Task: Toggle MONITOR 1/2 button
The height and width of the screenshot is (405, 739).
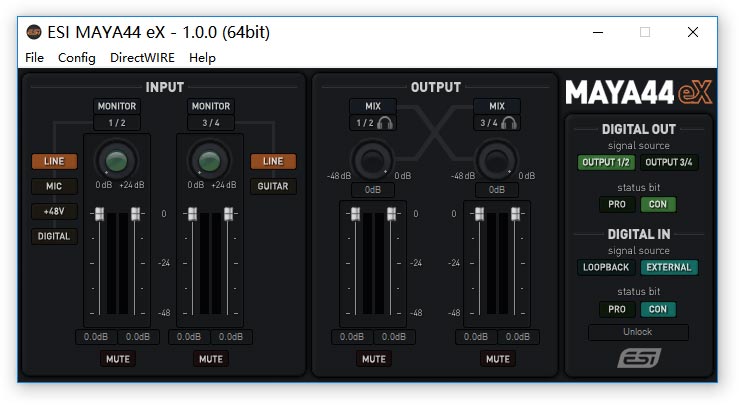Action: click(x=117, y=106)
